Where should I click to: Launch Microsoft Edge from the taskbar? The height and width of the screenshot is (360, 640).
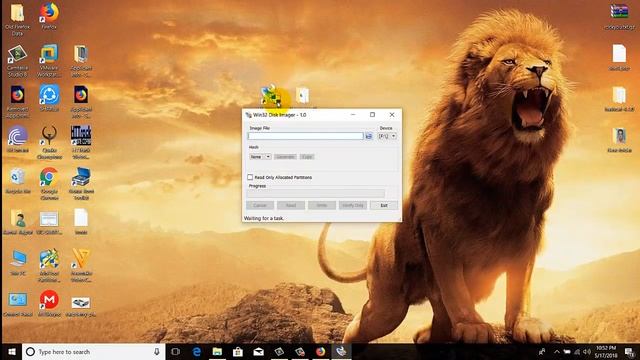(196, 351)
